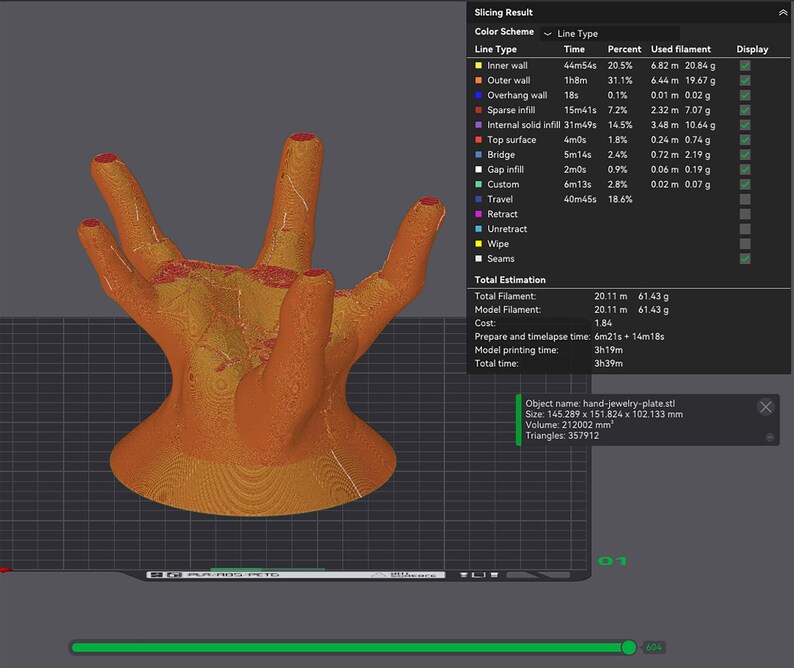This screenshot has height=668, width=794.
Task: Click the Used filament column header
Action: click(x=681, y=49)
